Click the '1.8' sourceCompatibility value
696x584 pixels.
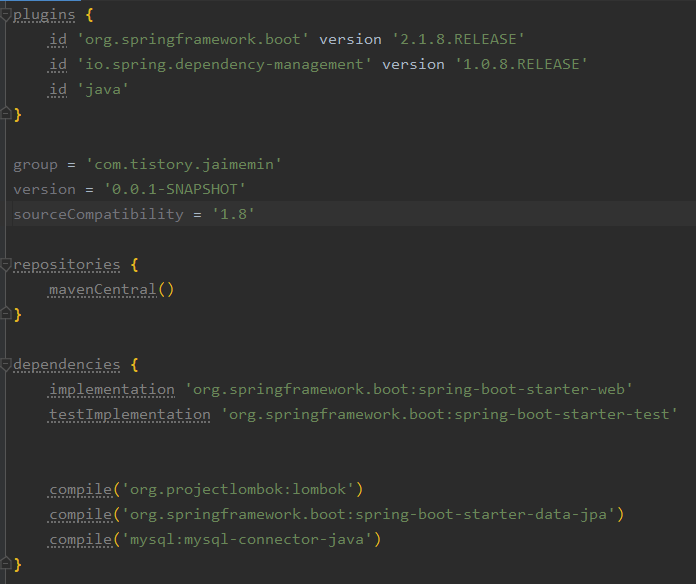[x=233, y=214]
